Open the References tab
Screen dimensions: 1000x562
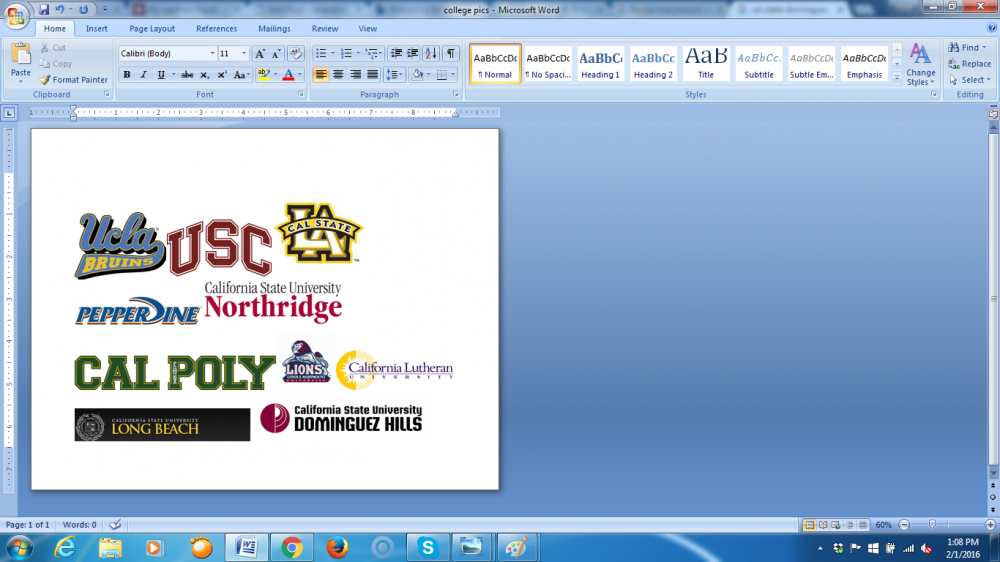216,29
